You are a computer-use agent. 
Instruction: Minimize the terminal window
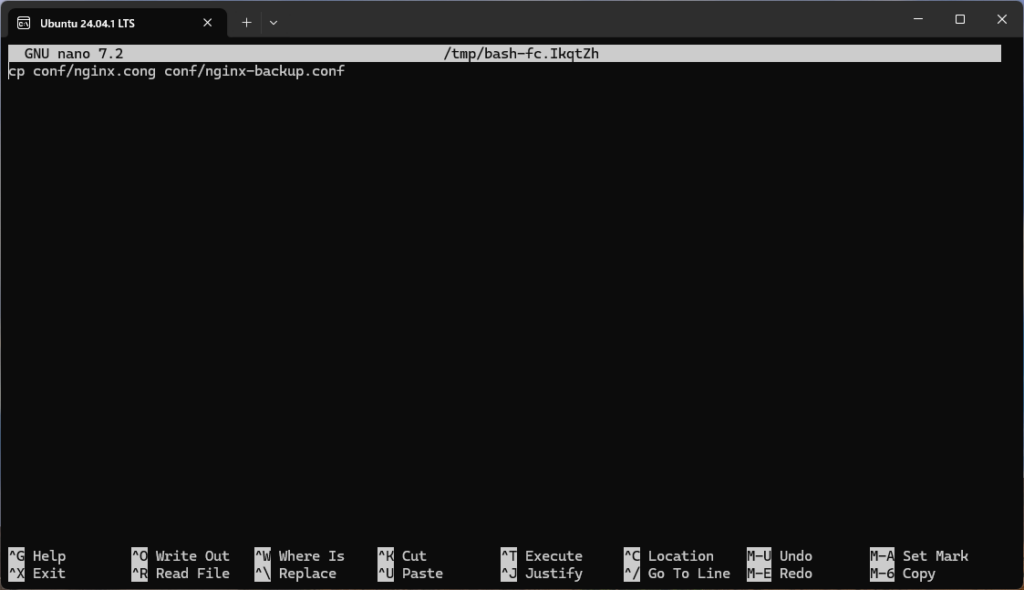pos(913,19)
